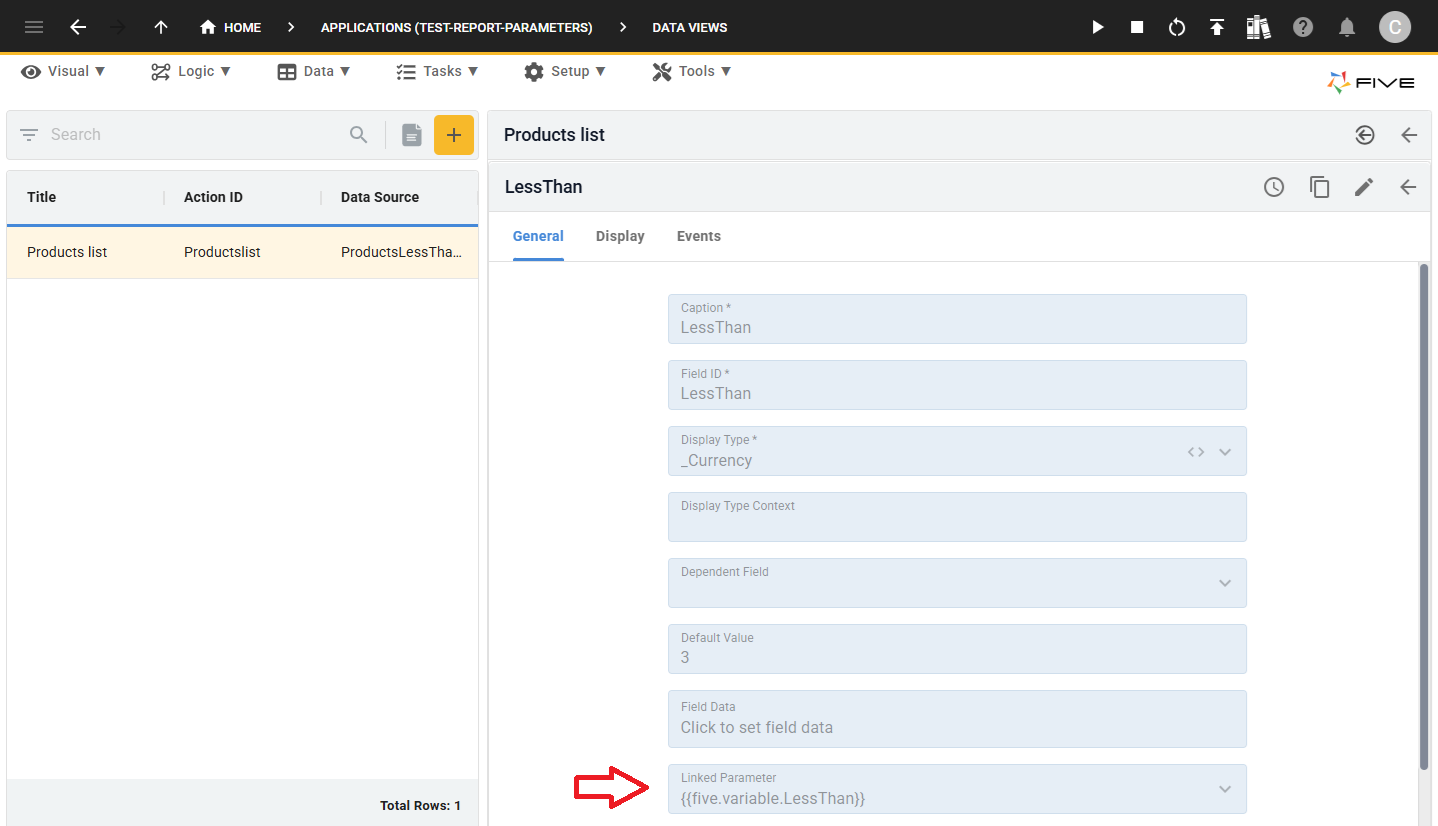
Task: Open the notifications bell icon
Action: click(1348, 27)
